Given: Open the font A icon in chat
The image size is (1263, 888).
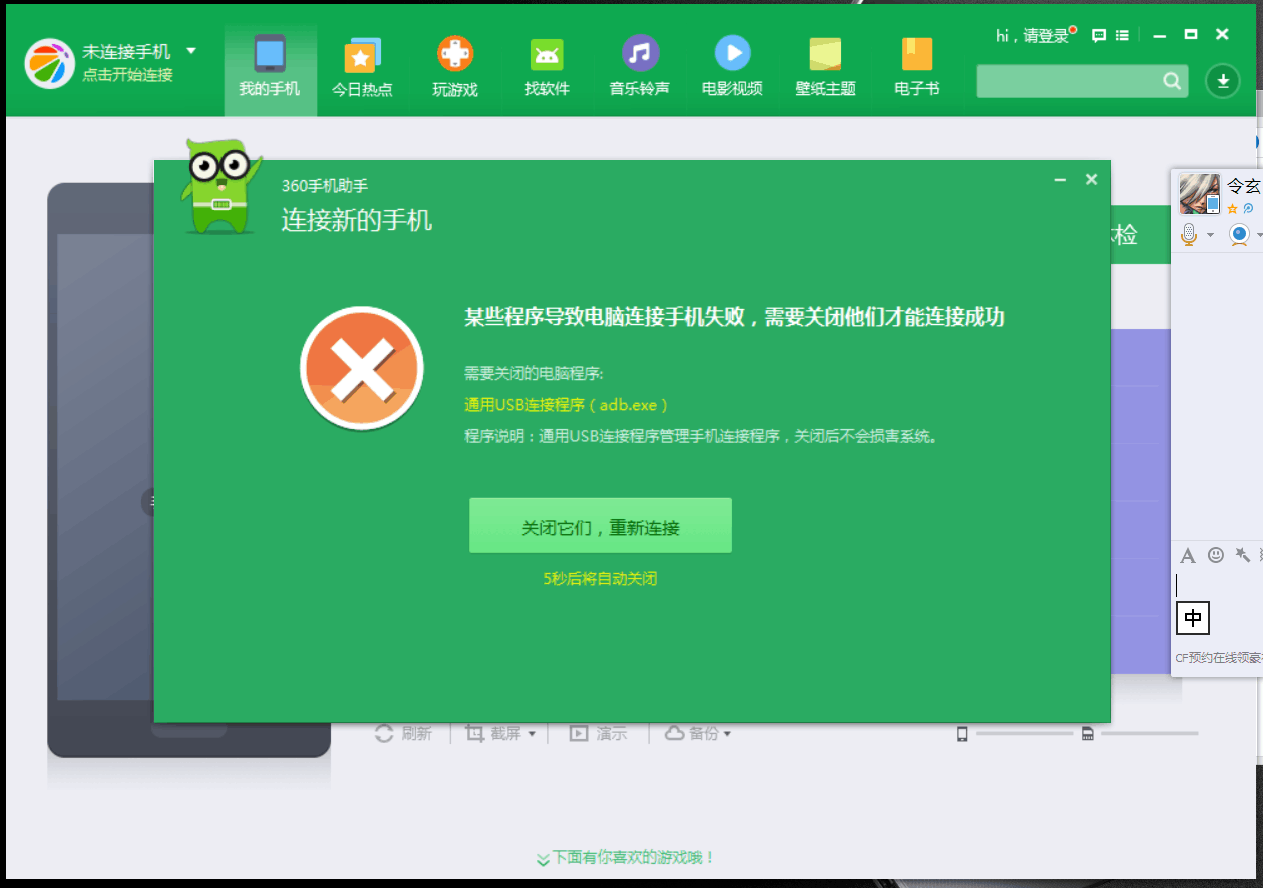Looking at the screenshot, I should click(x=1188, y=555).
